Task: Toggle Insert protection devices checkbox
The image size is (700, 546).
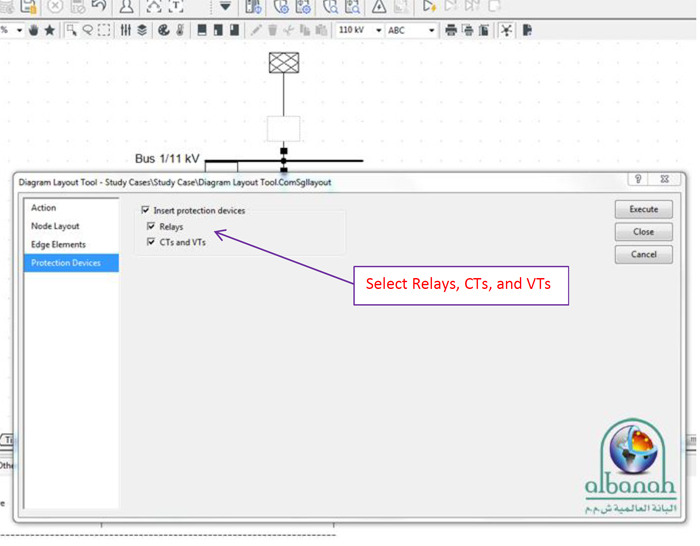Action: (x=146, y=211)
